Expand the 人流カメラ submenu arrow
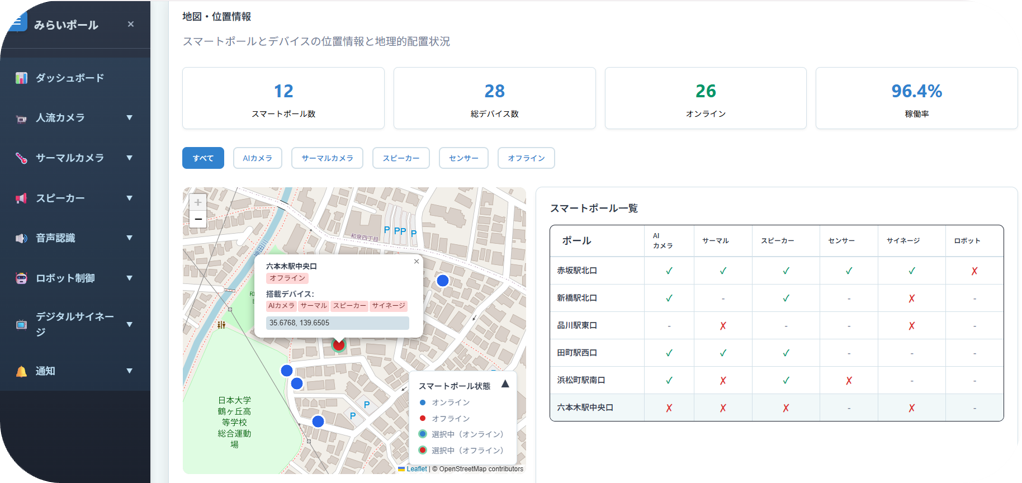Image resolution: width=1022 pixels, height=483 pixels. pos(129,118)
